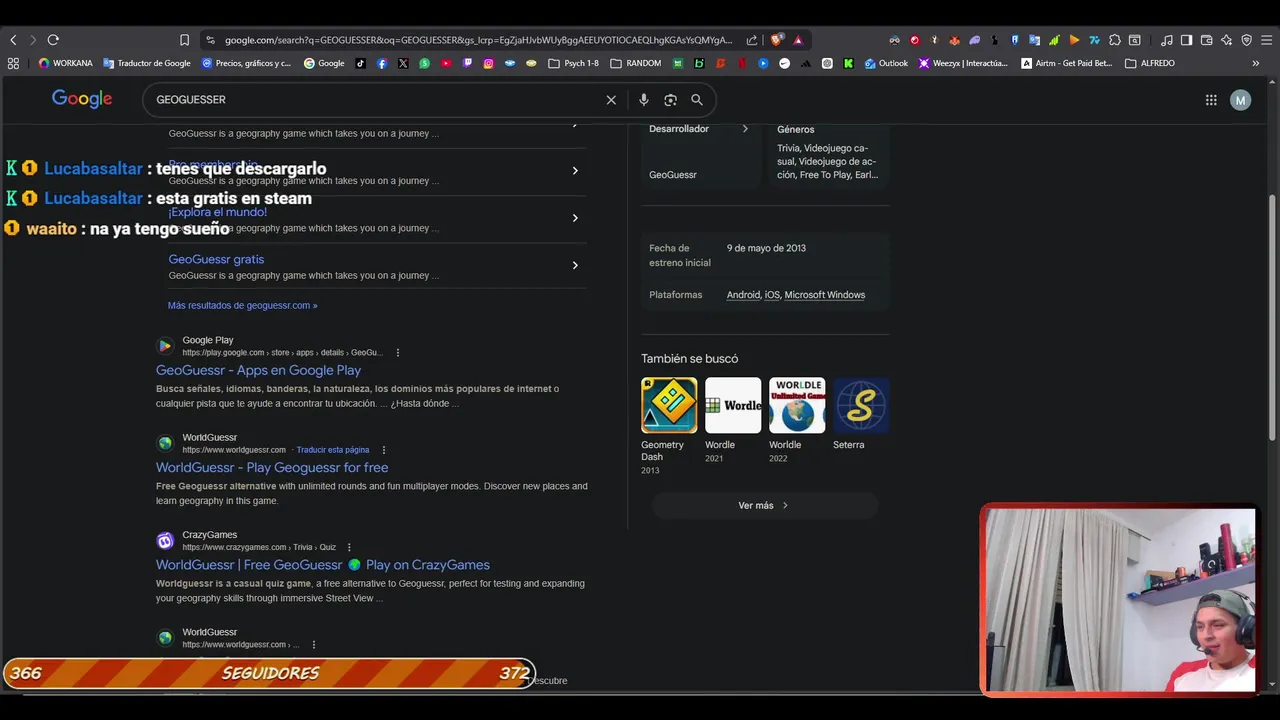Click Traducir esta página link
1280x720 pixels.
[x=333, y=450]
